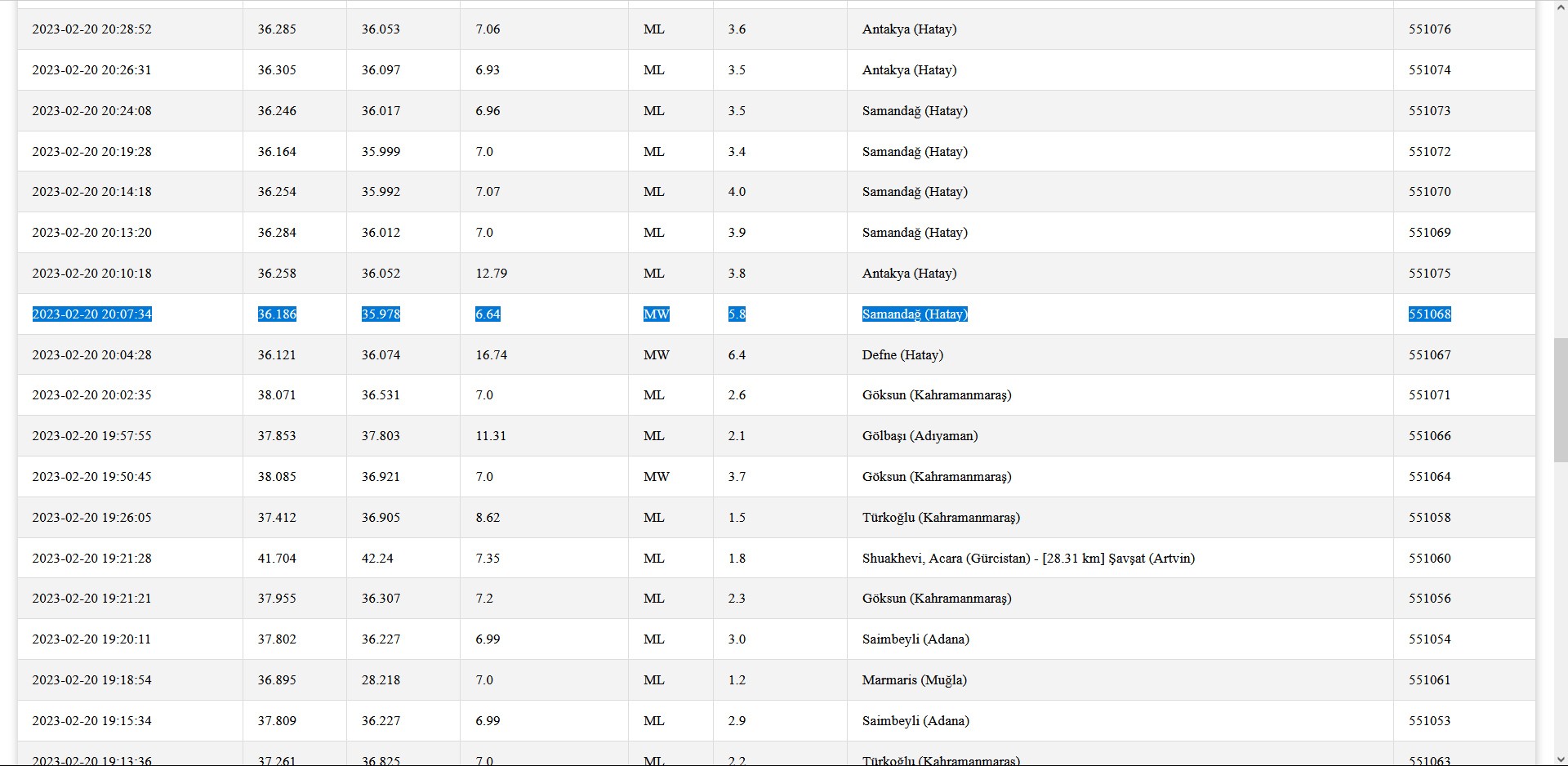The width and height of the screenshot is (1568, 766).
Task: Select event ID 551053
Action: (1430, 721)
